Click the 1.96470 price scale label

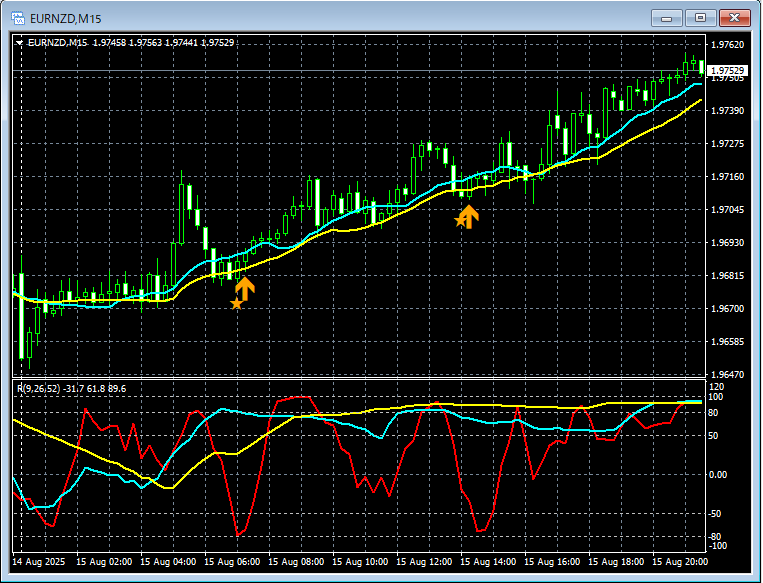coord(727,374)
